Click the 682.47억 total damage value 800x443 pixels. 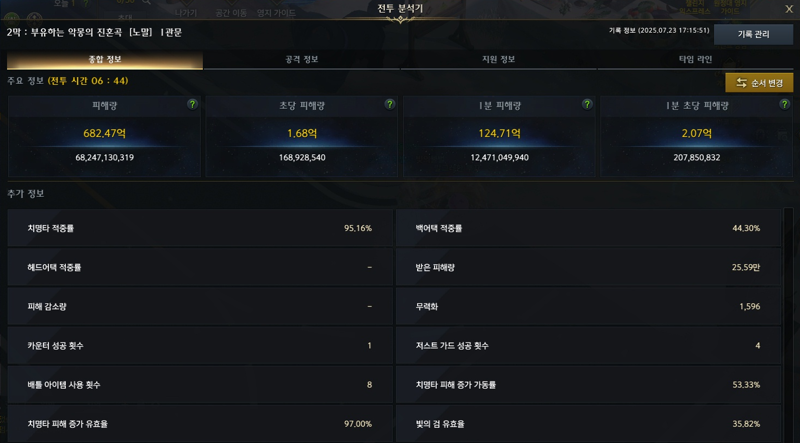[x=105, y=134]
